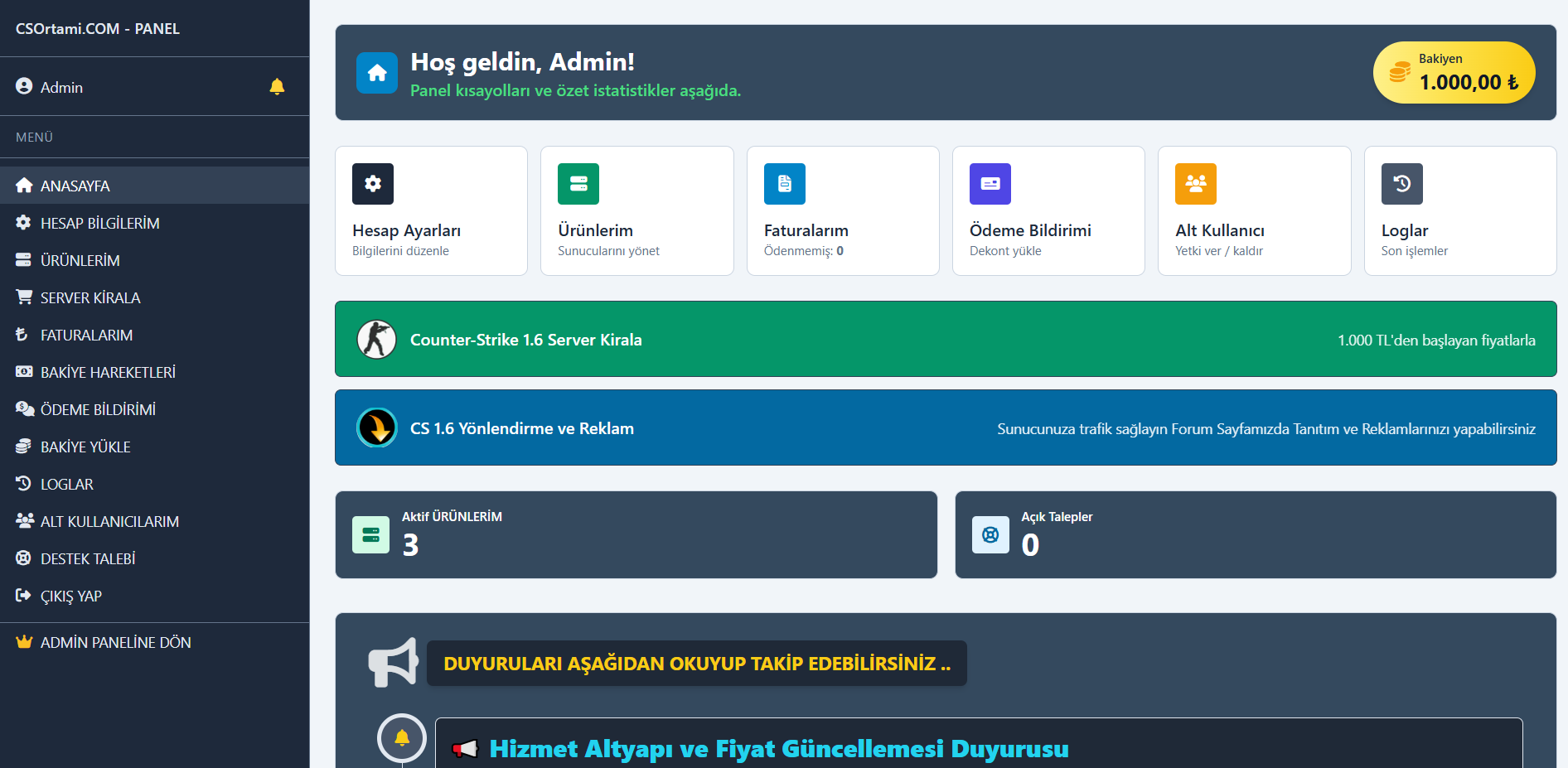Click the Faturalarım invoice icon
1568x768 pixels.
coord(784,183)
